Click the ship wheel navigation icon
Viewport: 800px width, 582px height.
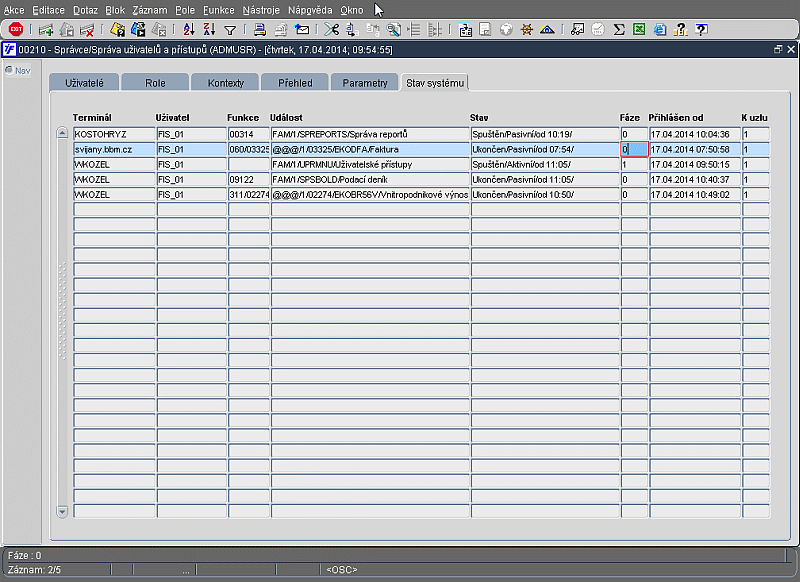527,30
